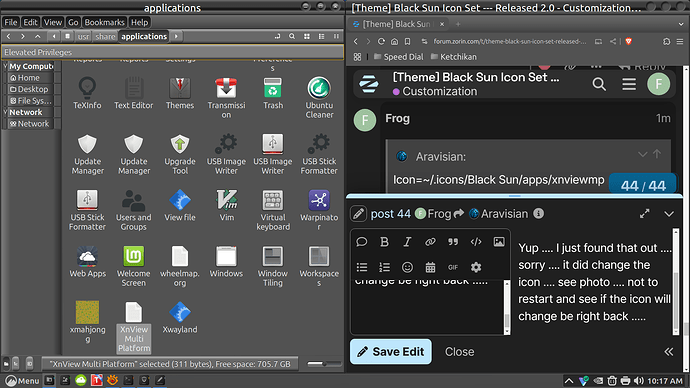Select the xmahjongg icon
This screenshot has width=690, height=388.
[x=87, y=312]
